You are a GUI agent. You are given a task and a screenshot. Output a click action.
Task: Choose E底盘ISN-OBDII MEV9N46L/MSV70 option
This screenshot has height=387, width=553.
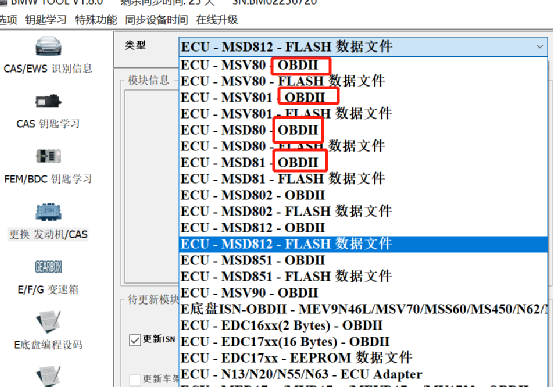pyautogui.click(x=363, y=309)
